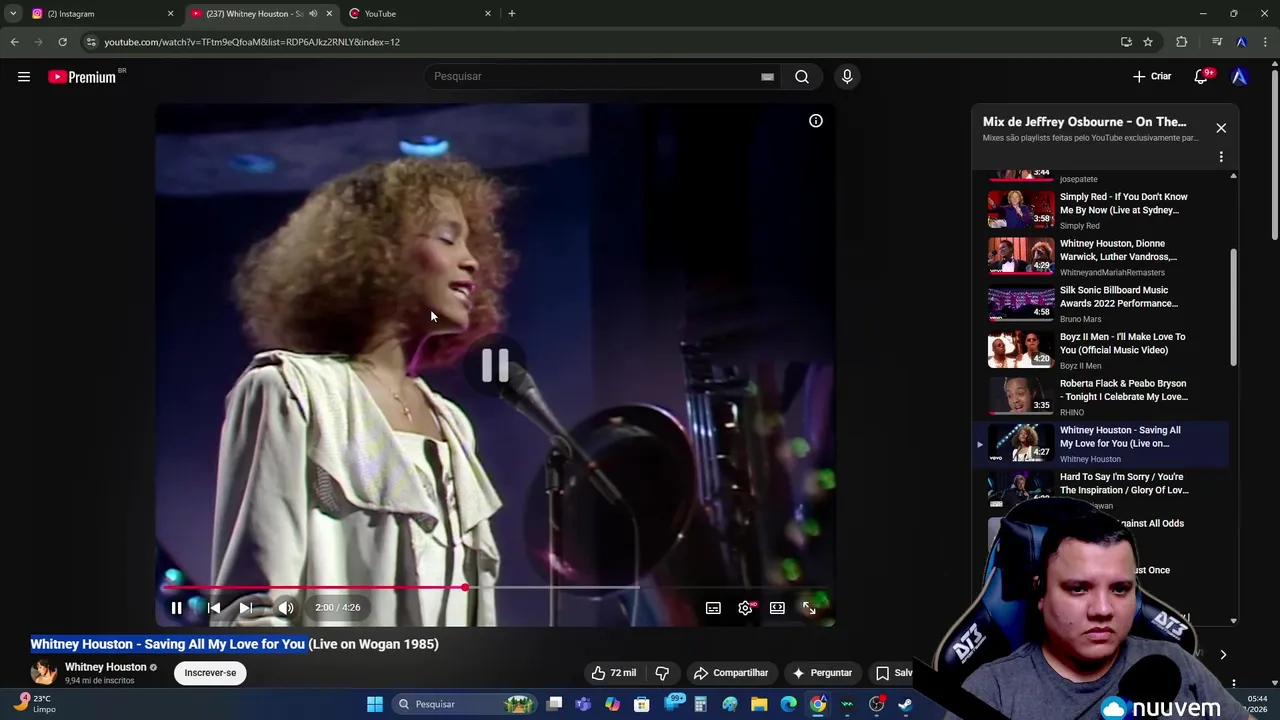Install app icon in address bar
The image size is (1280, 720).
(x=1126, y=42)
